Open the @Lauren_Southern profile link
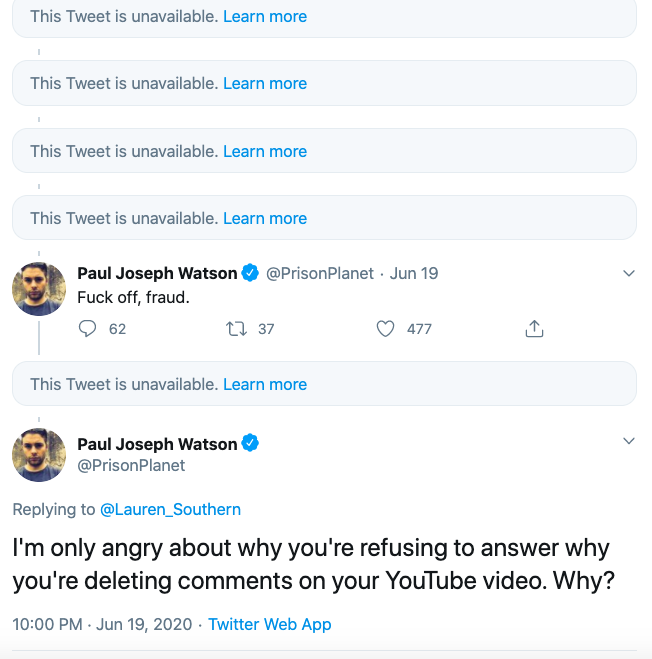 click(170, 509)
